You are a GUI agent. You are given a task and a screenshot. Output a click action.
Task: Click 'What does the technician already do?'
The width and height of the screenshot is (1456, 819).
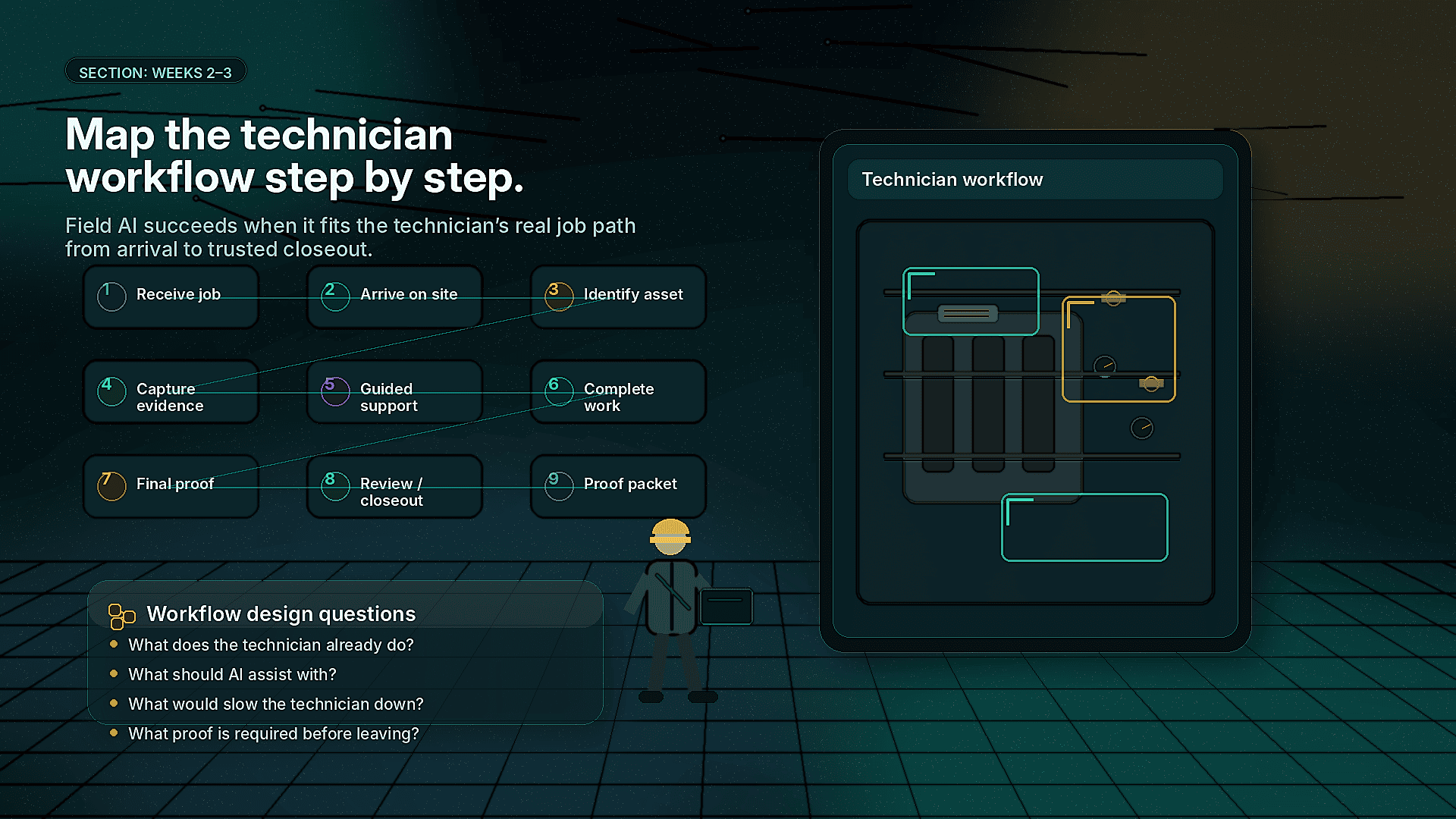click(271, 645)
